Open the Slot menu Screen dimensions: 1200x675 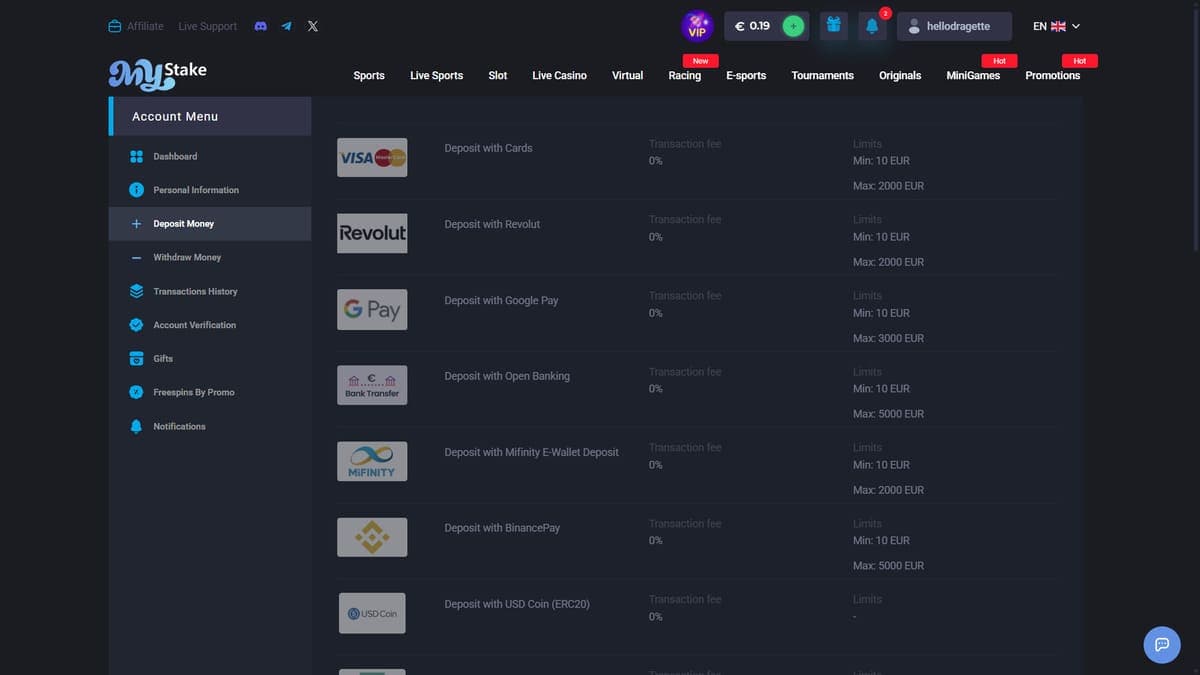click(x=498, y=75)
